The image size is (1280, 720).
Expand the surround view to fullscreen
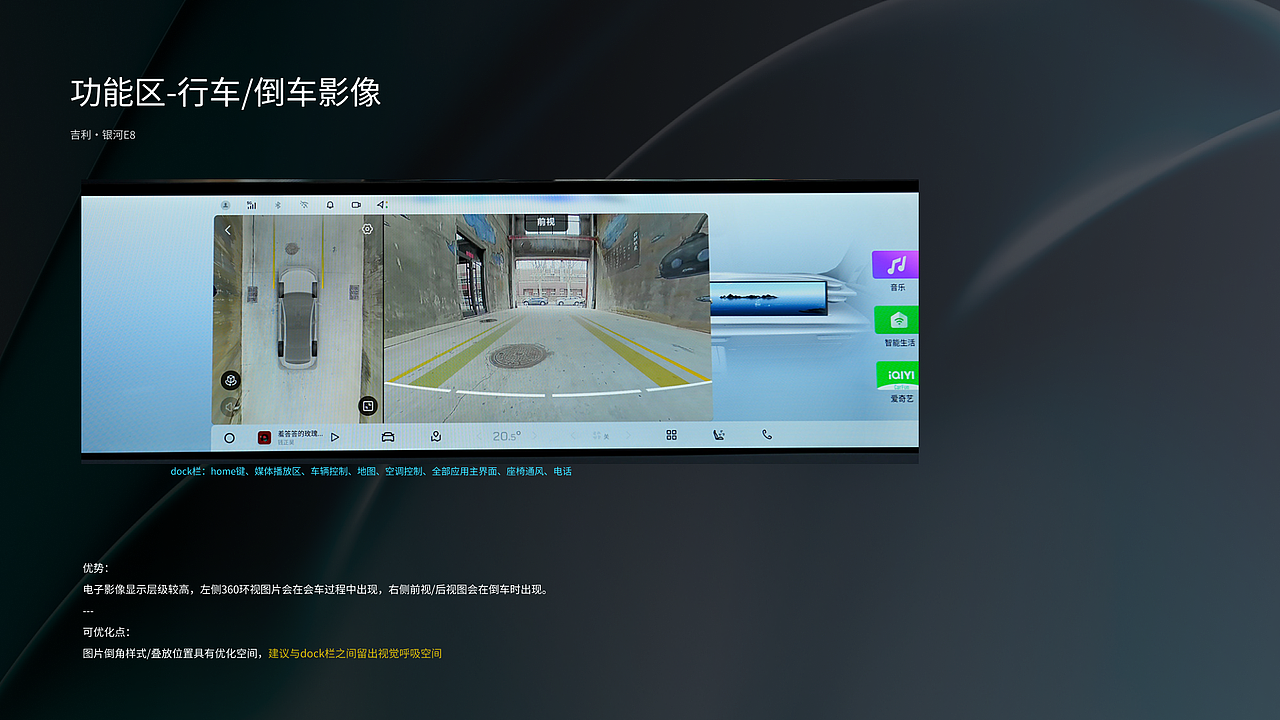[x=368, y=406]
